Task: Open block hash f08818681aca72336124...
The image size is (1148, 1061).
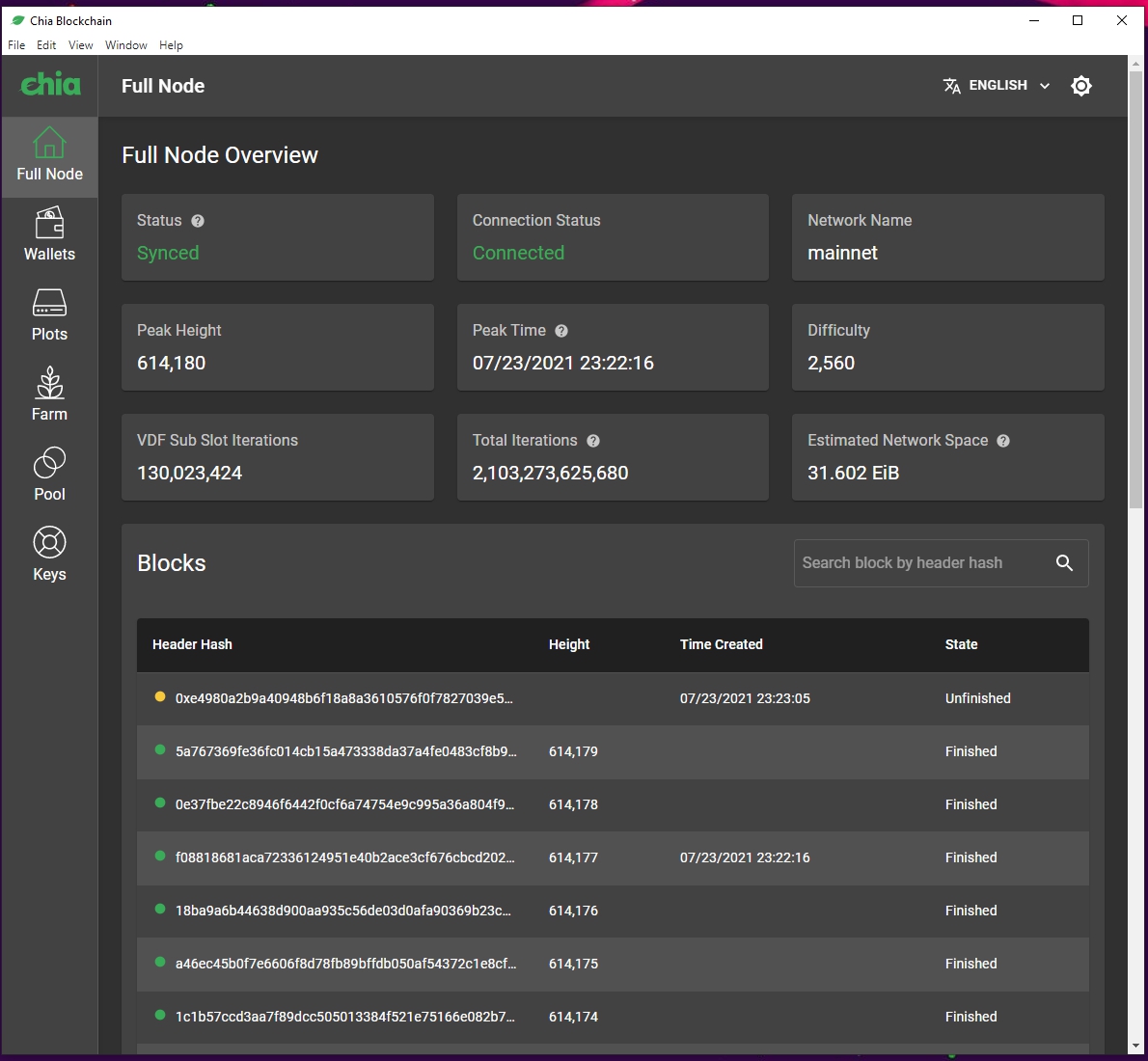Action: coord(344,857)
